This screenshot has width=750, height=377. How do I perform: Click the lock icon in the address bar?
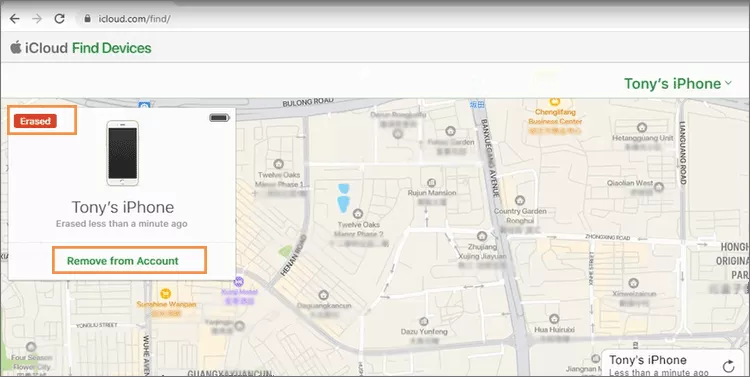(x=87, y=19)
